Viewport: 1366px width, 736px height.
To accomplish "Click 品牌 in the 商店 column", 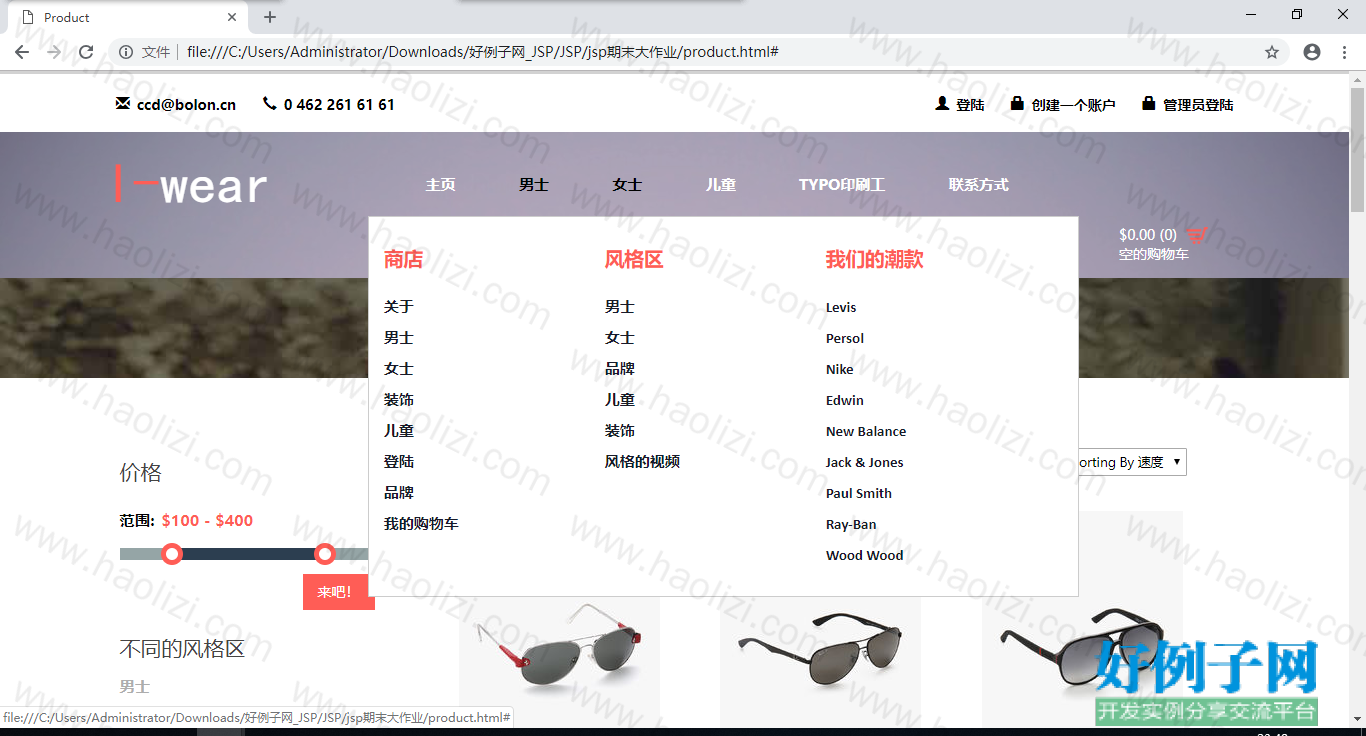I will click(399, 493).
